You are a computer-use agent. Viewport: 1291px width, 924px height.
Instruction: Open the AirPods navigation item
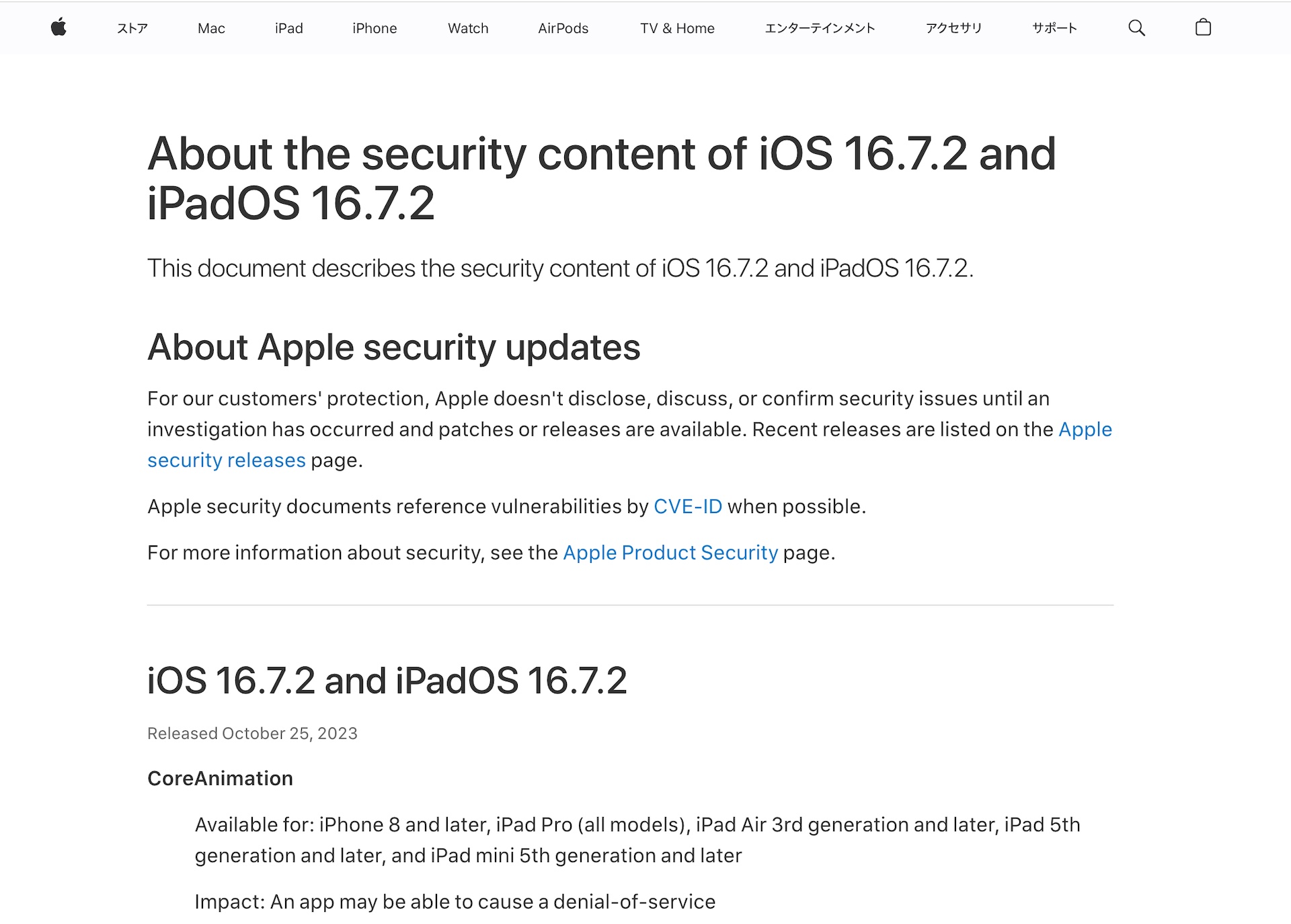click(x=563, y=28)
